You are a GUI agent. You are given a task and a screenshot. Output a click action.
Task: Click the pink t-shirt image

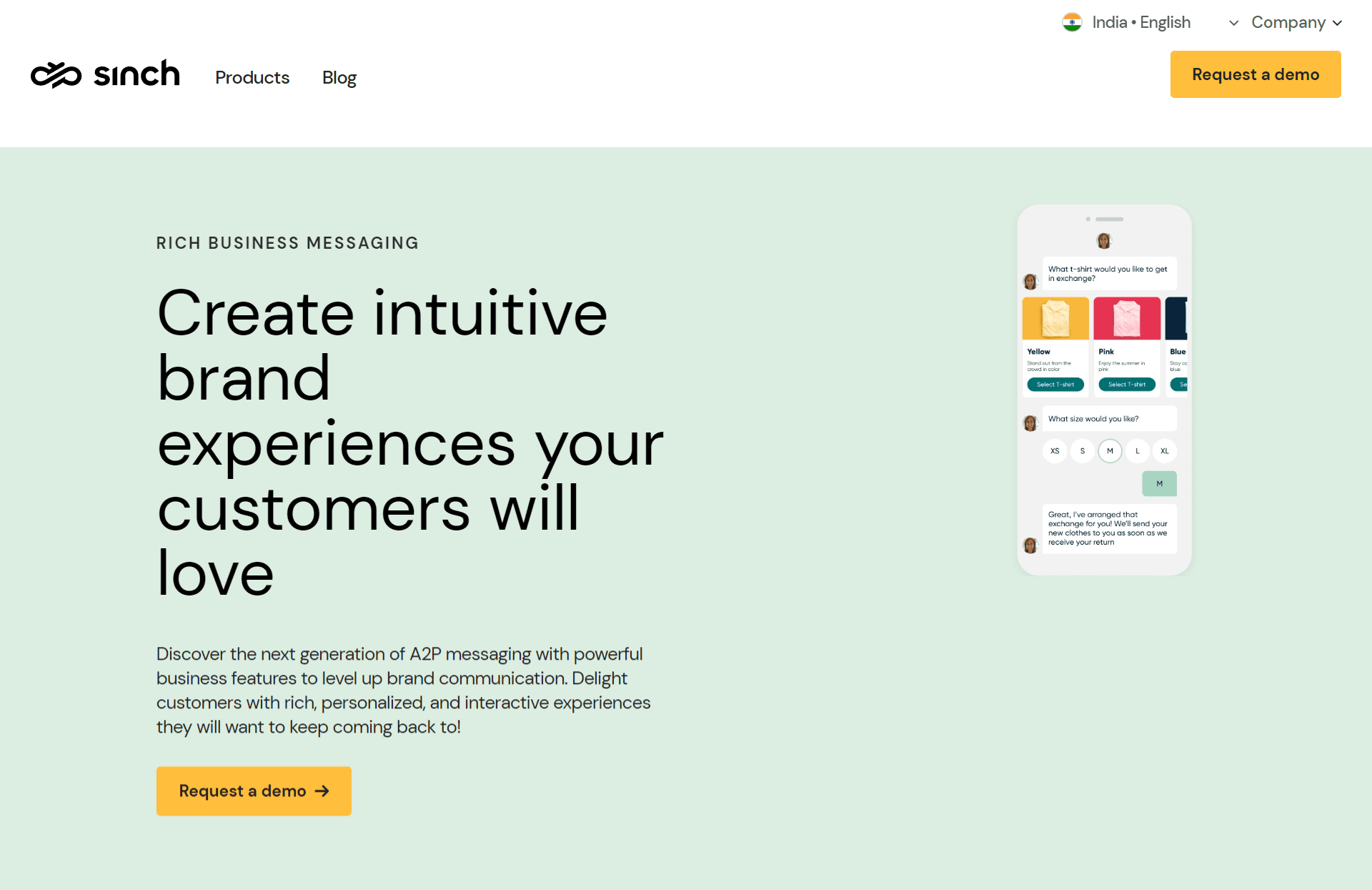coord(1127,318)
